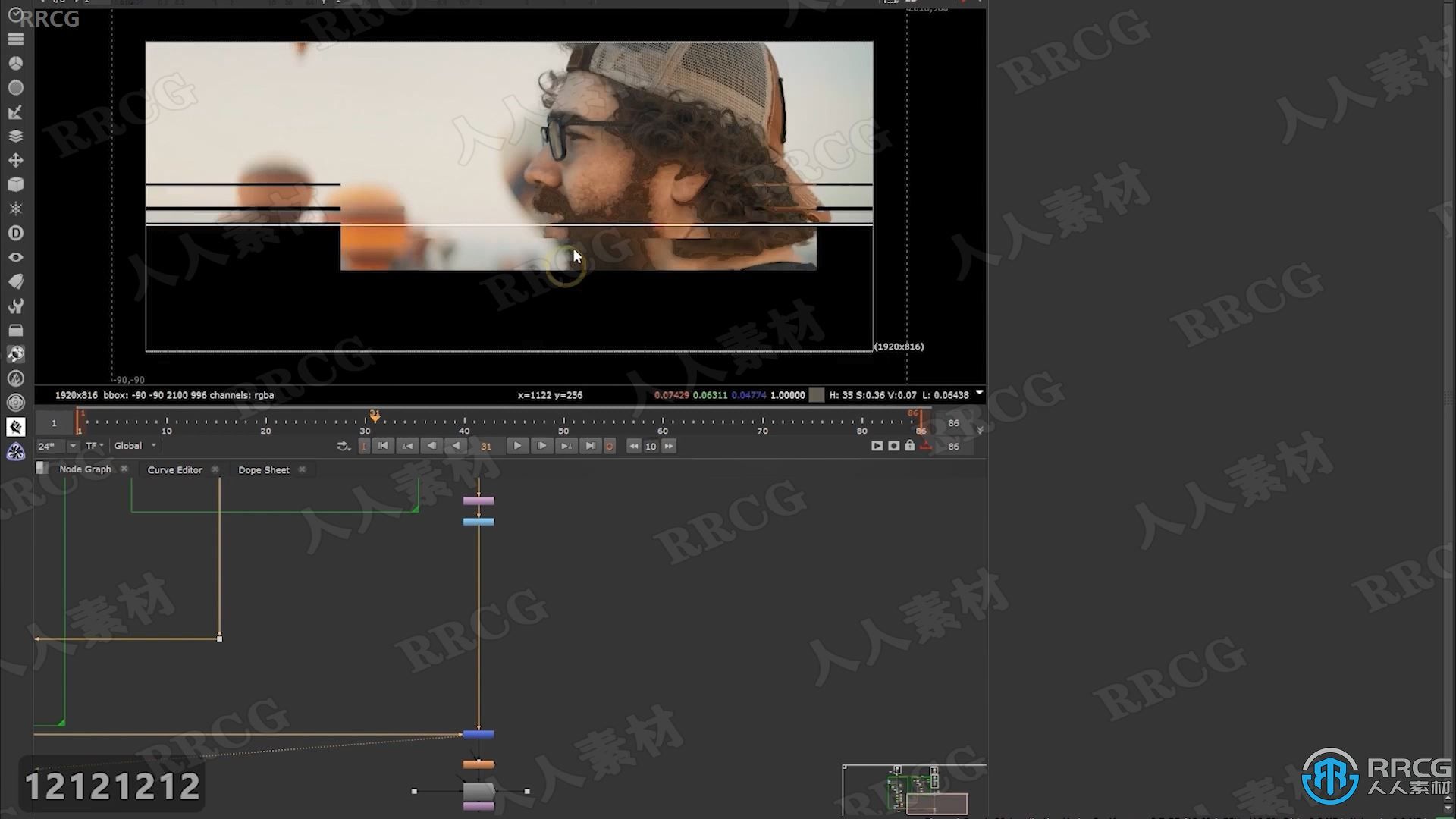
Task: Open the white fist plugin menu
Action: pyautogui.click(x=15, y=427)
